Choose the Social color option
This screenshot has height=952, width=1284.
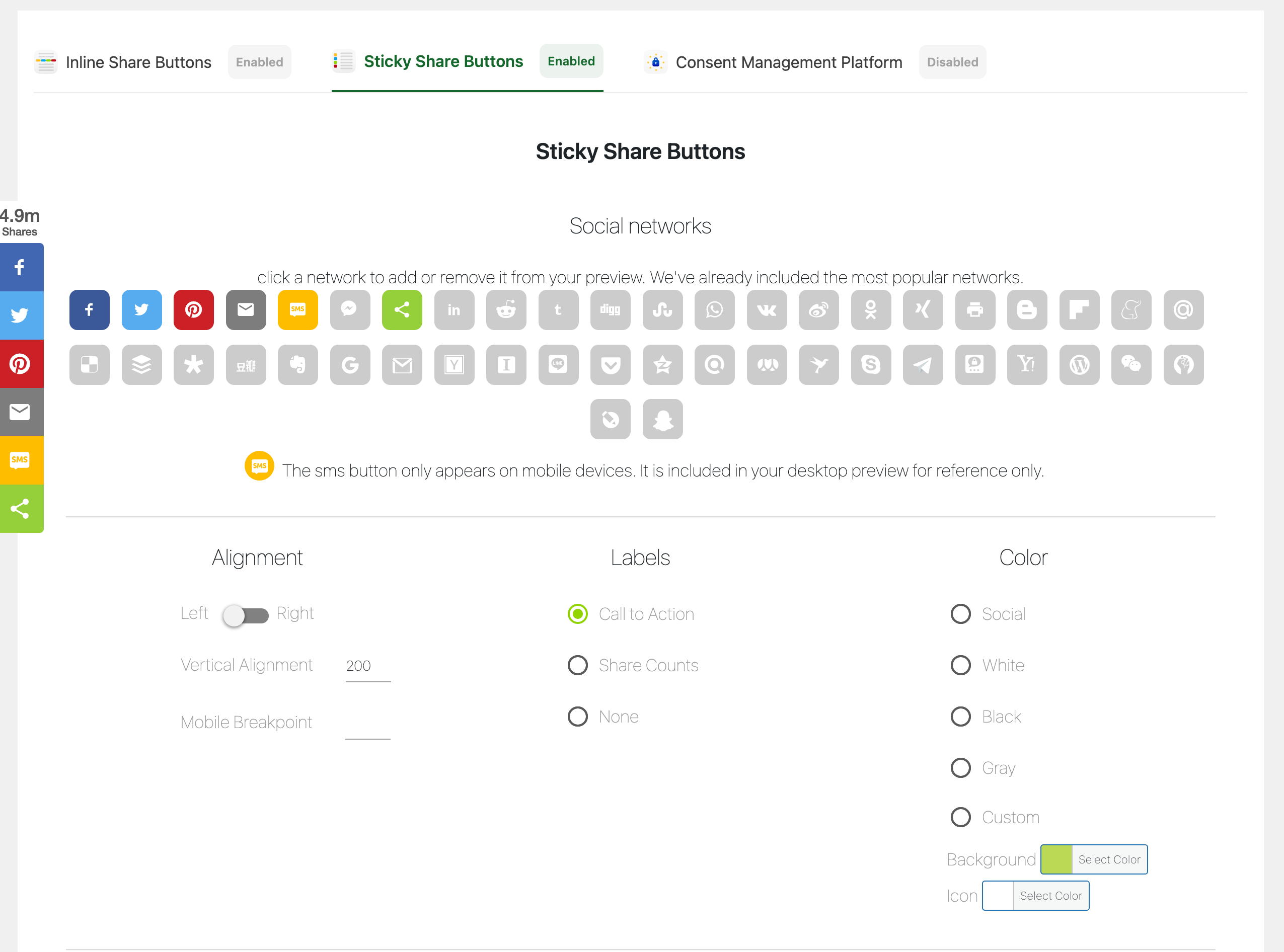coord(960,614)
